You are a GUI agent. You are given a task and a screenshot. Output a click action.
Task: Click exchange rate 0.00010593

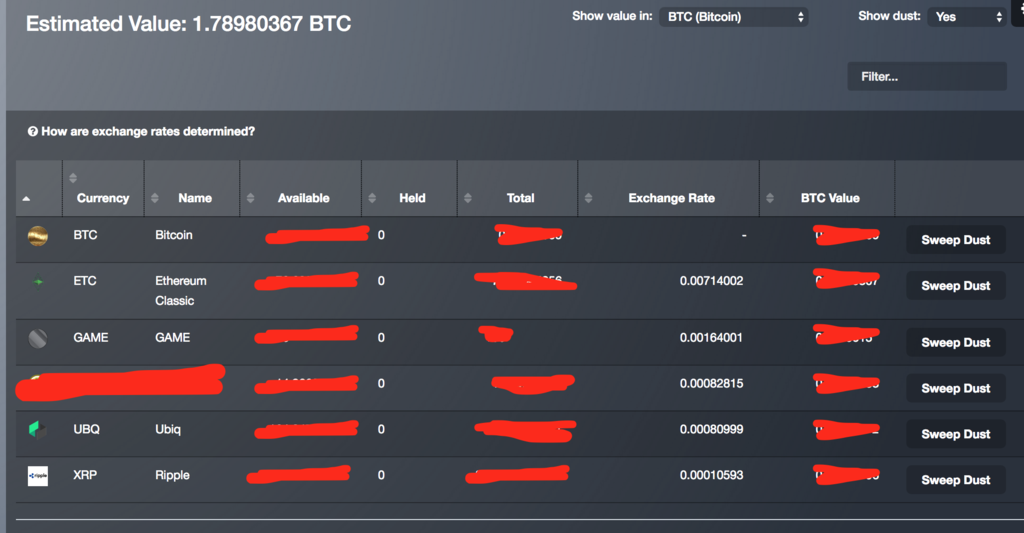pos(711,474)
